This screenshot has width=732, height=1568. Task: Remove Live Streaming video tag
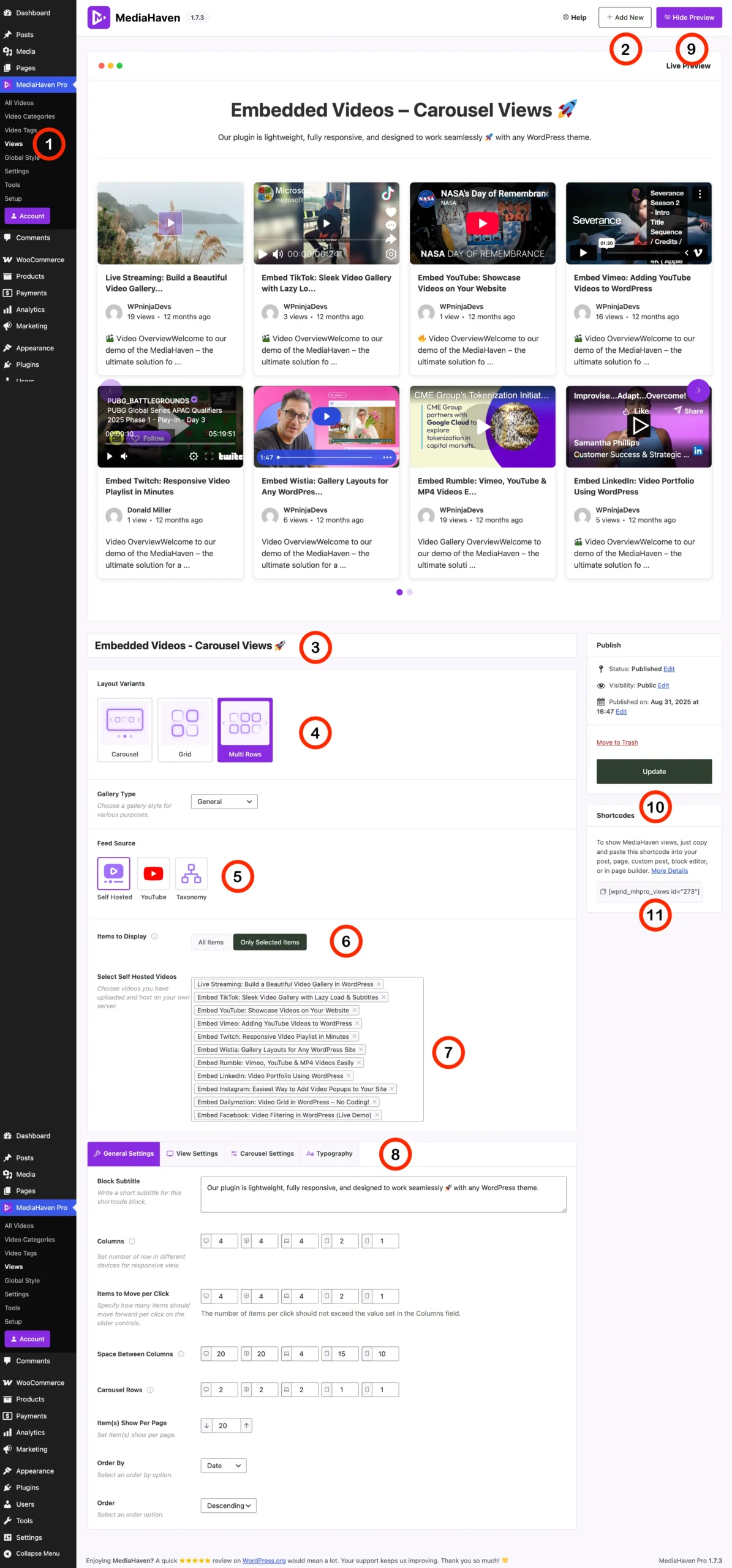point(379,984)
